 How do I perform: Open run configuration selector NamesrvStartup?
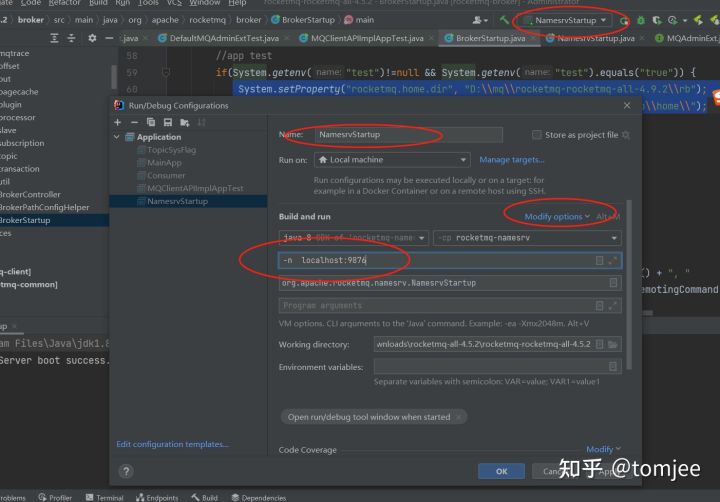point(566,20)
